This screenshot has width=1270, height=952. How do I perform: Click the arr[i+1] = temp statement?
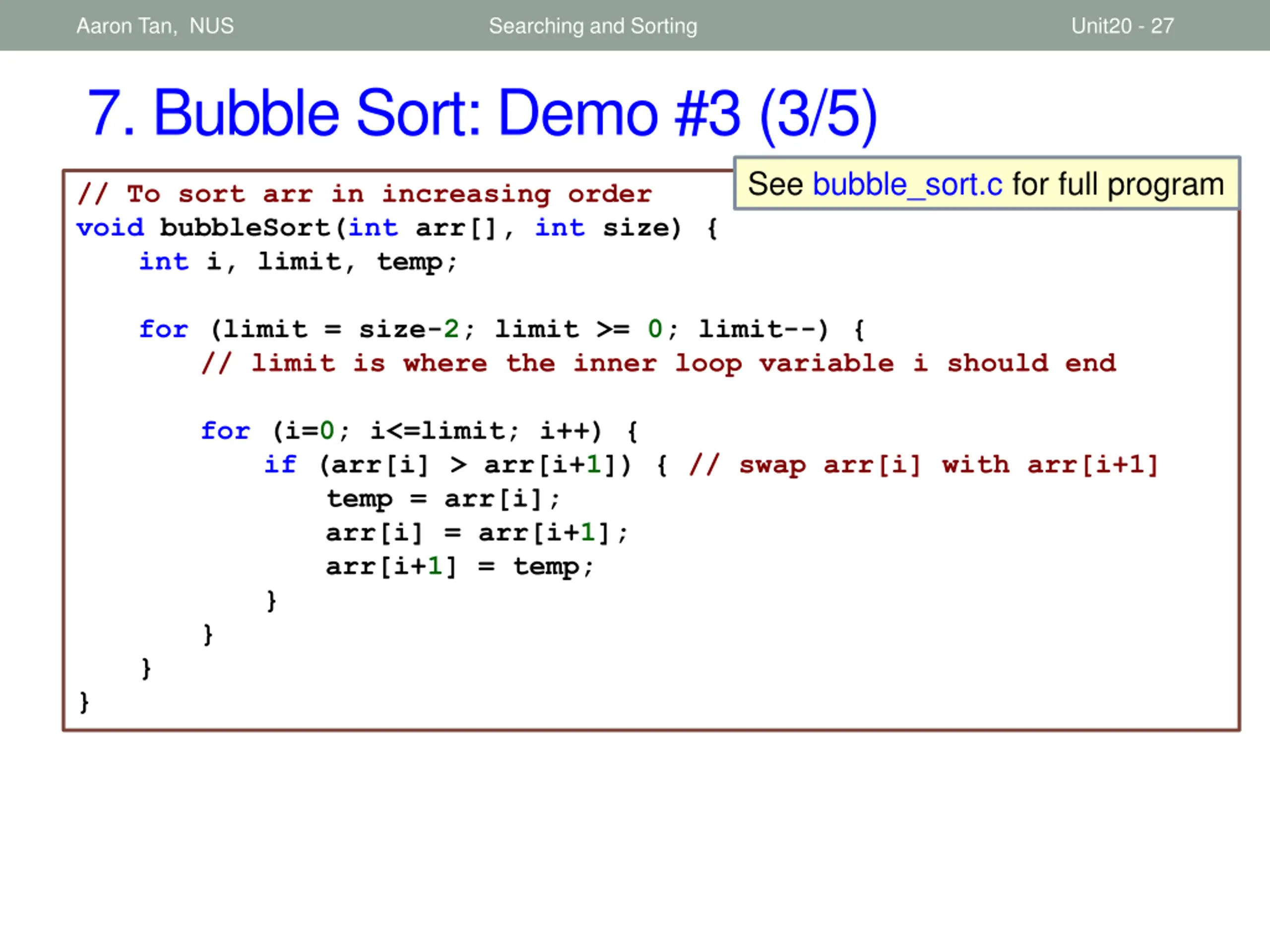pyautogui.click(x=459, y=566)
